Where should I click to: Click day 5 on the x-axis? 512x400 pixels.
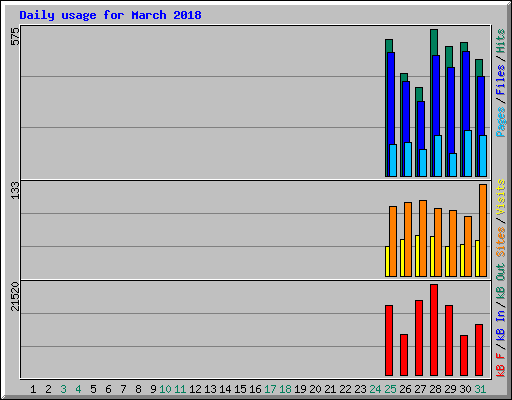tap(93, 389)
